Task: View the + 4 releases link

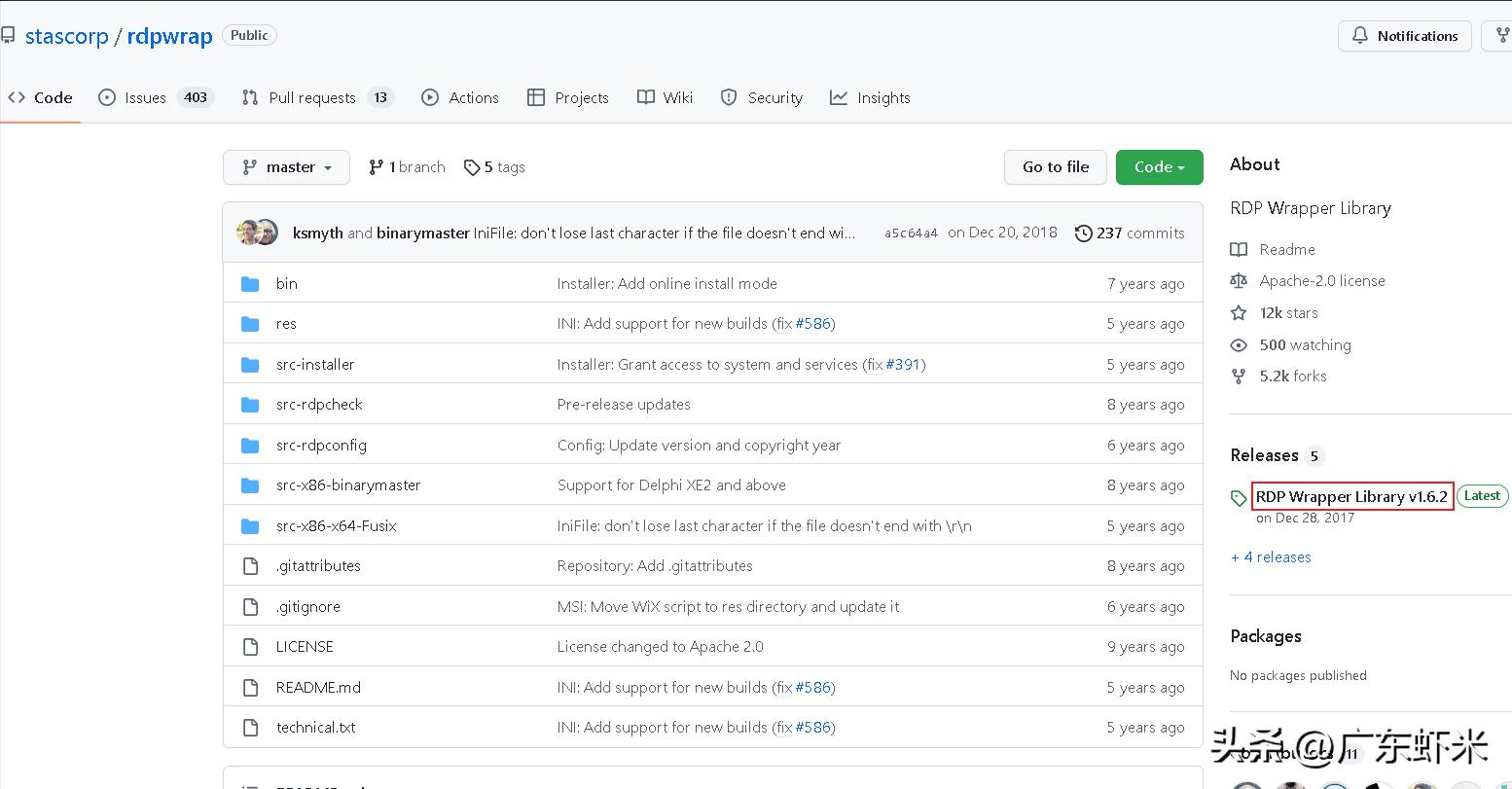Action: (1271, 557)
